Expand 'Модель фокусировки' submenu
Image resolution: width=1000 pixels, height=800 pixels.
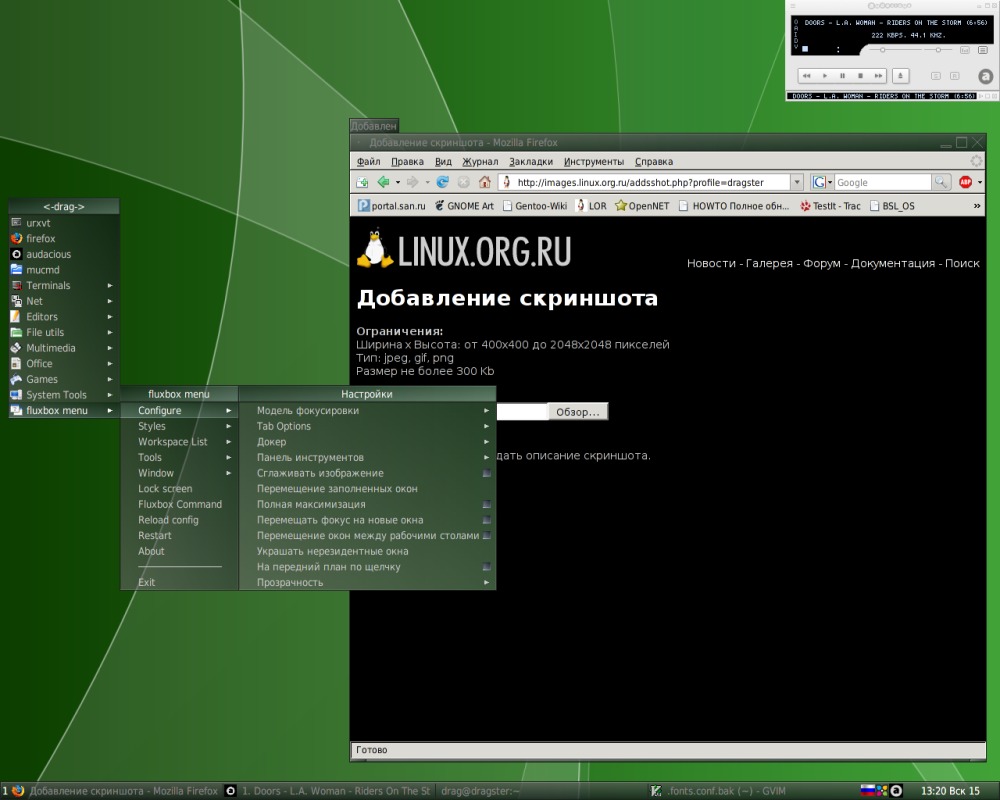(x=367, y=411)
